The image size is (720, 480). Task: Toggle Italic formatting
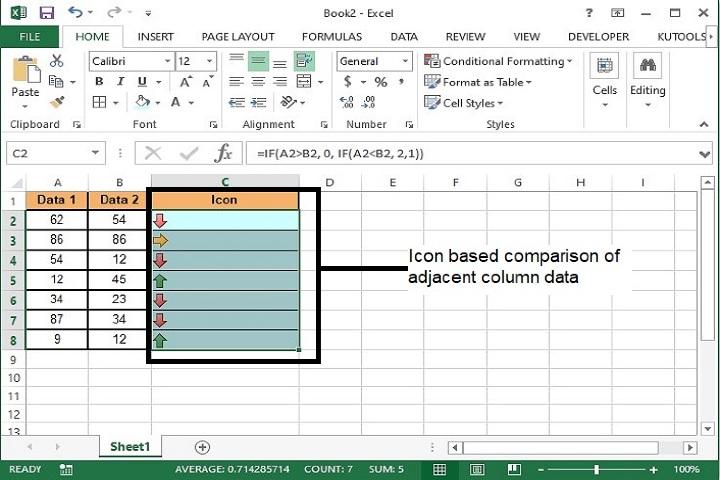[120, 82]
